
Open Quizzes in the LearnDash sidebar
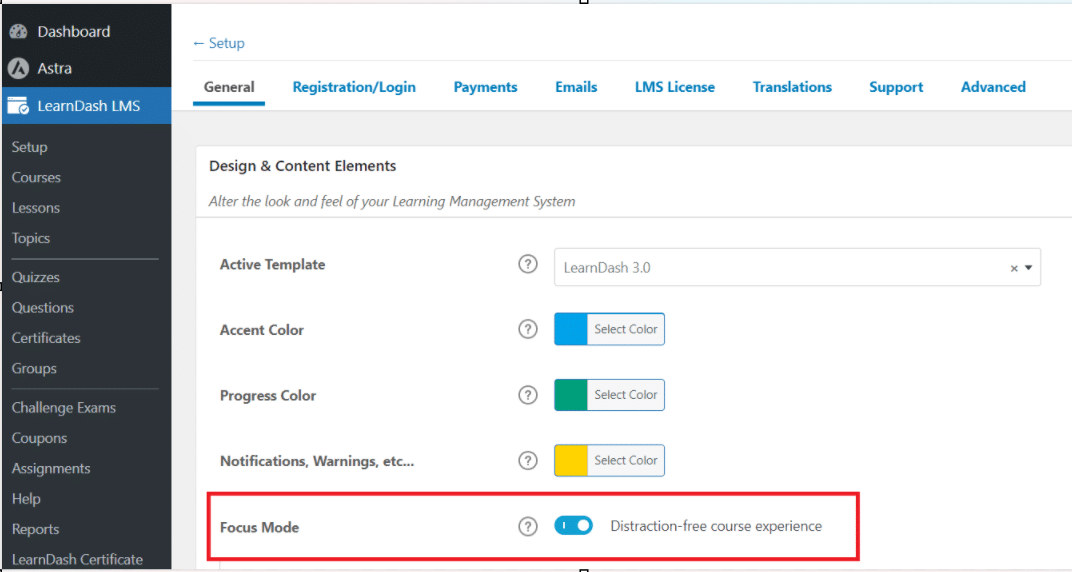pyautogui.click(x=36, y=277)
